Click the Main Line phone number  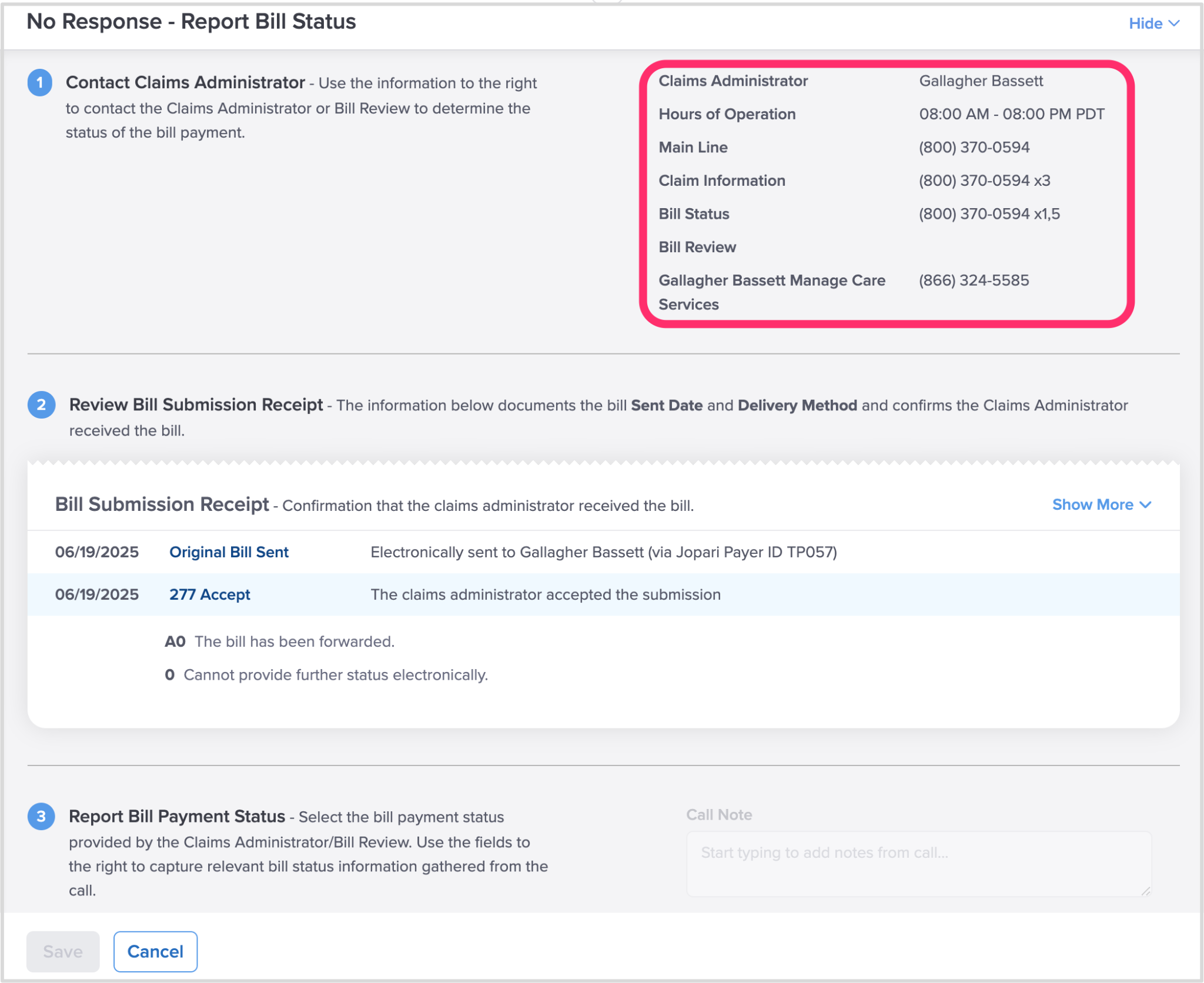click(974, 148)
